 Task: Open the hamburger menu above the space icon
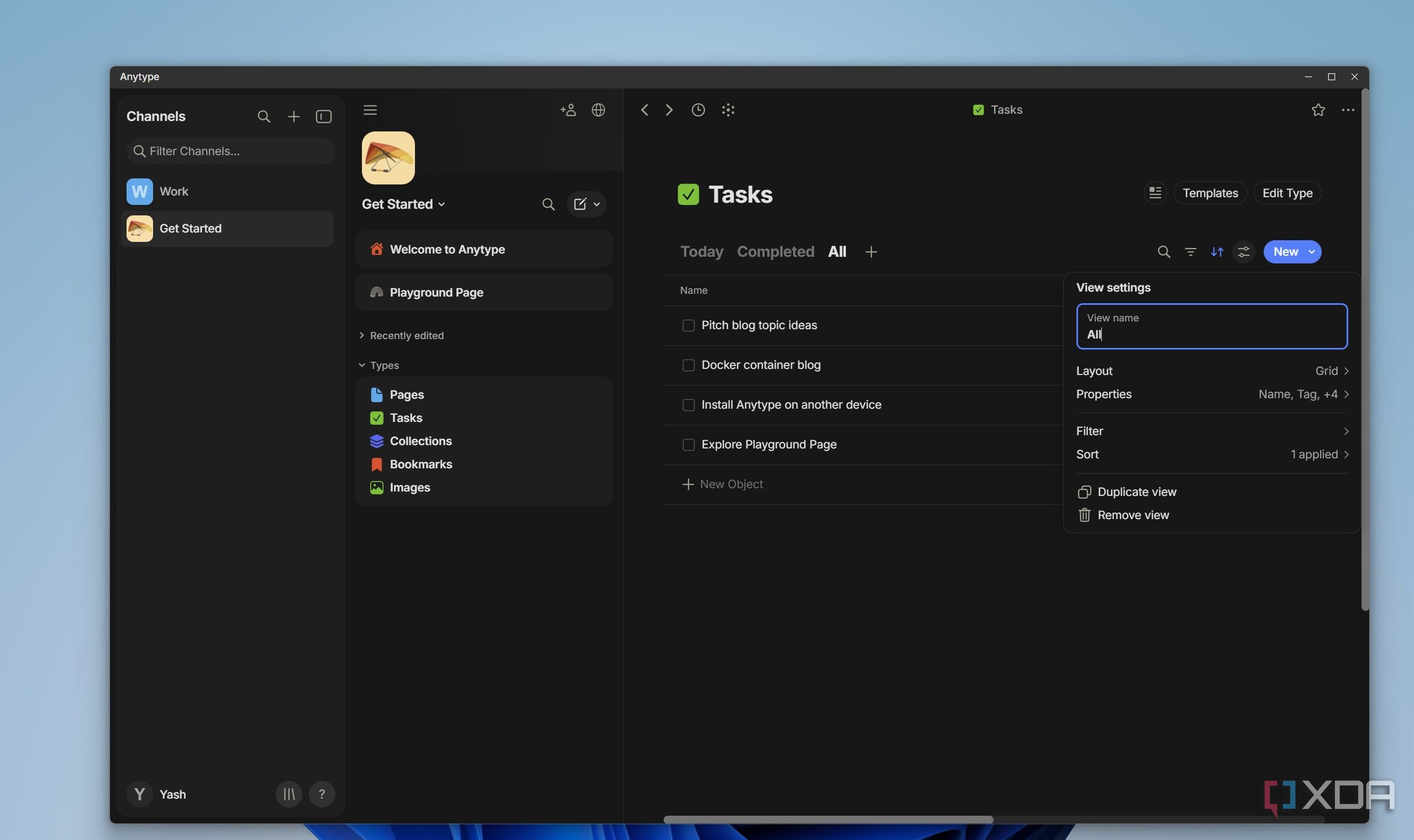click(370, 110)
